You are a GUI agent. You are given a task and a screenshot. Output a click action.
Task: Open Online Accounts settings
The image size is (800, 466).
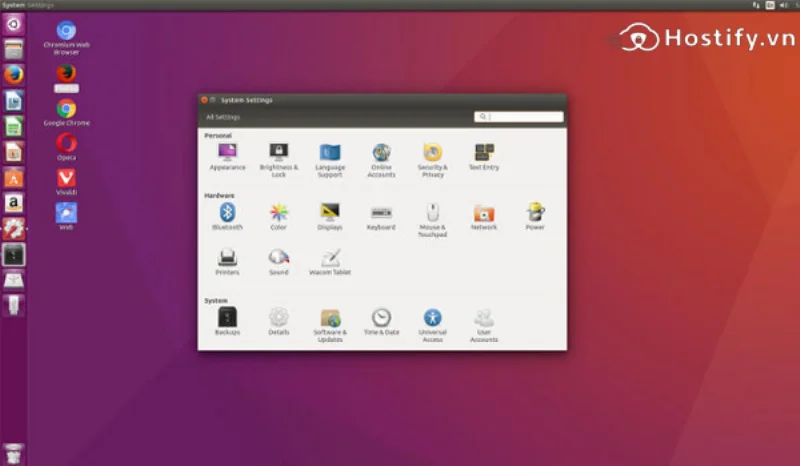point(381,160)
